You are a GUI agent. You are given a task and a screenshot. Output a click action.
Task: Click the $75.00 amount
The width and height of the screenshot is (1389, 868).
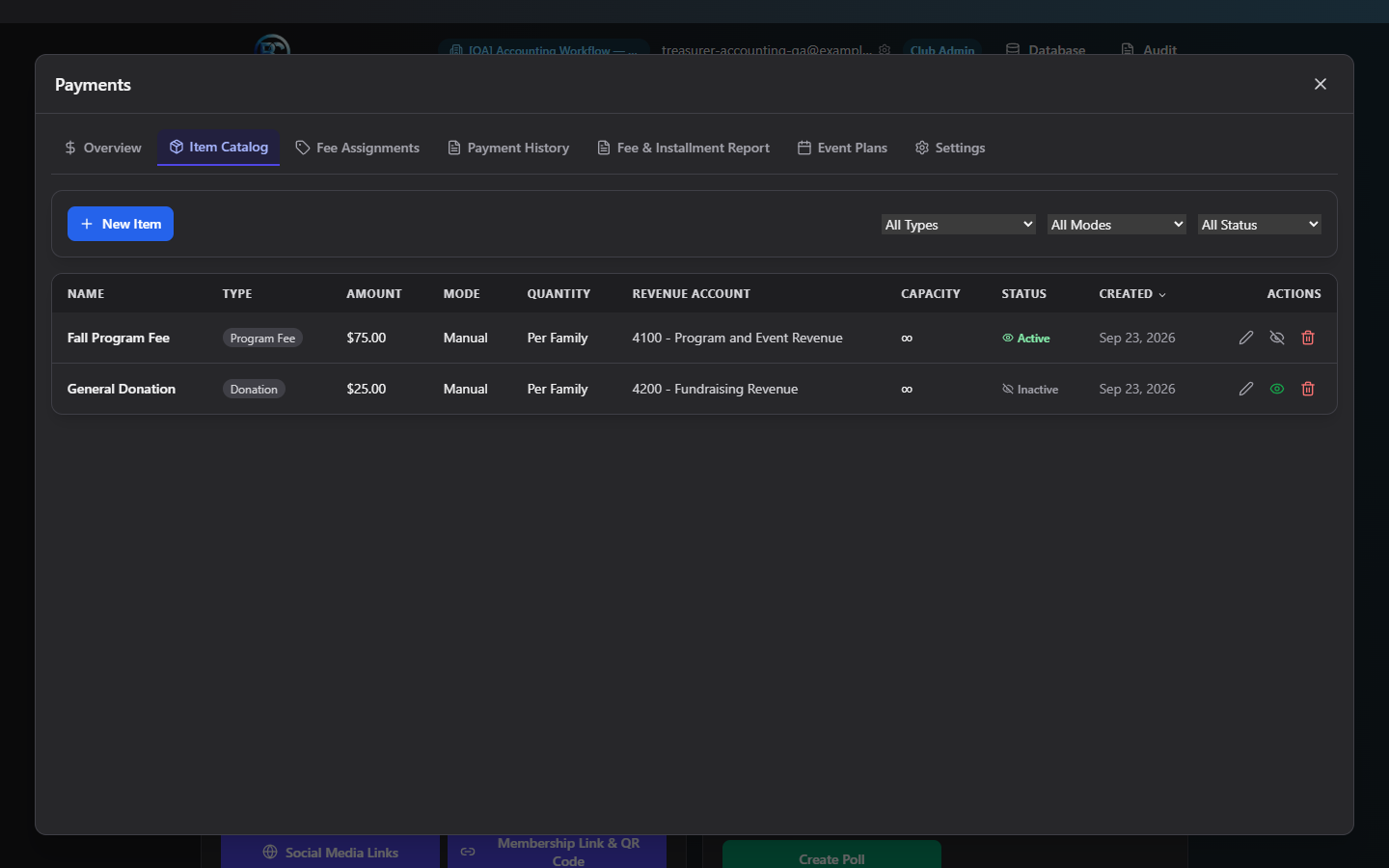367,338
